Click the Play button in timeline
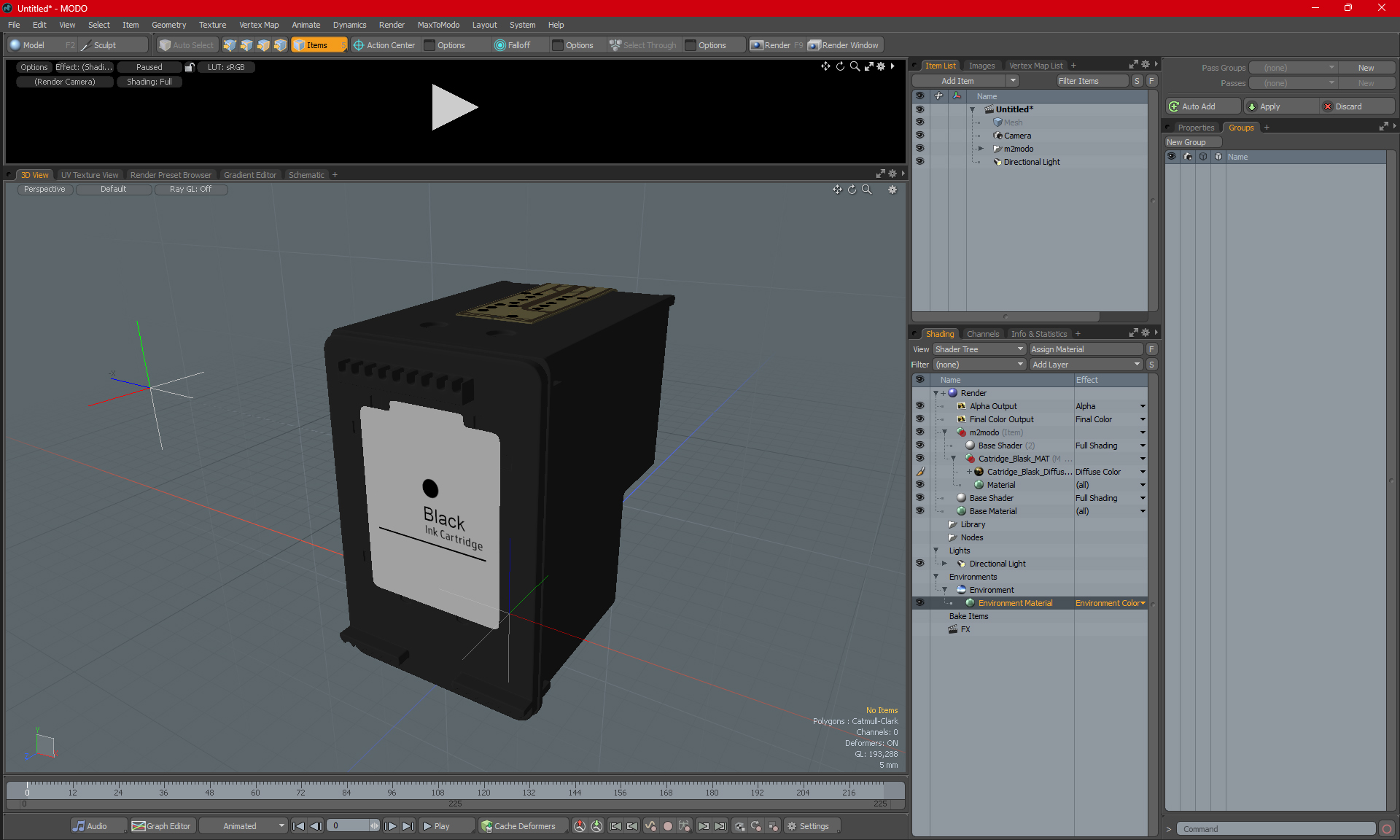 (x=446, y=826)
